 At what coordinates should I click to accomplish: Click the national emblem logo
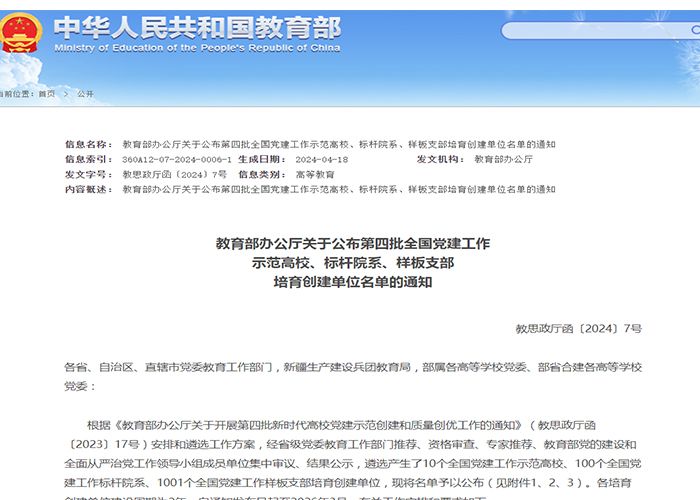pyautogui.click(x=18, y=32)
